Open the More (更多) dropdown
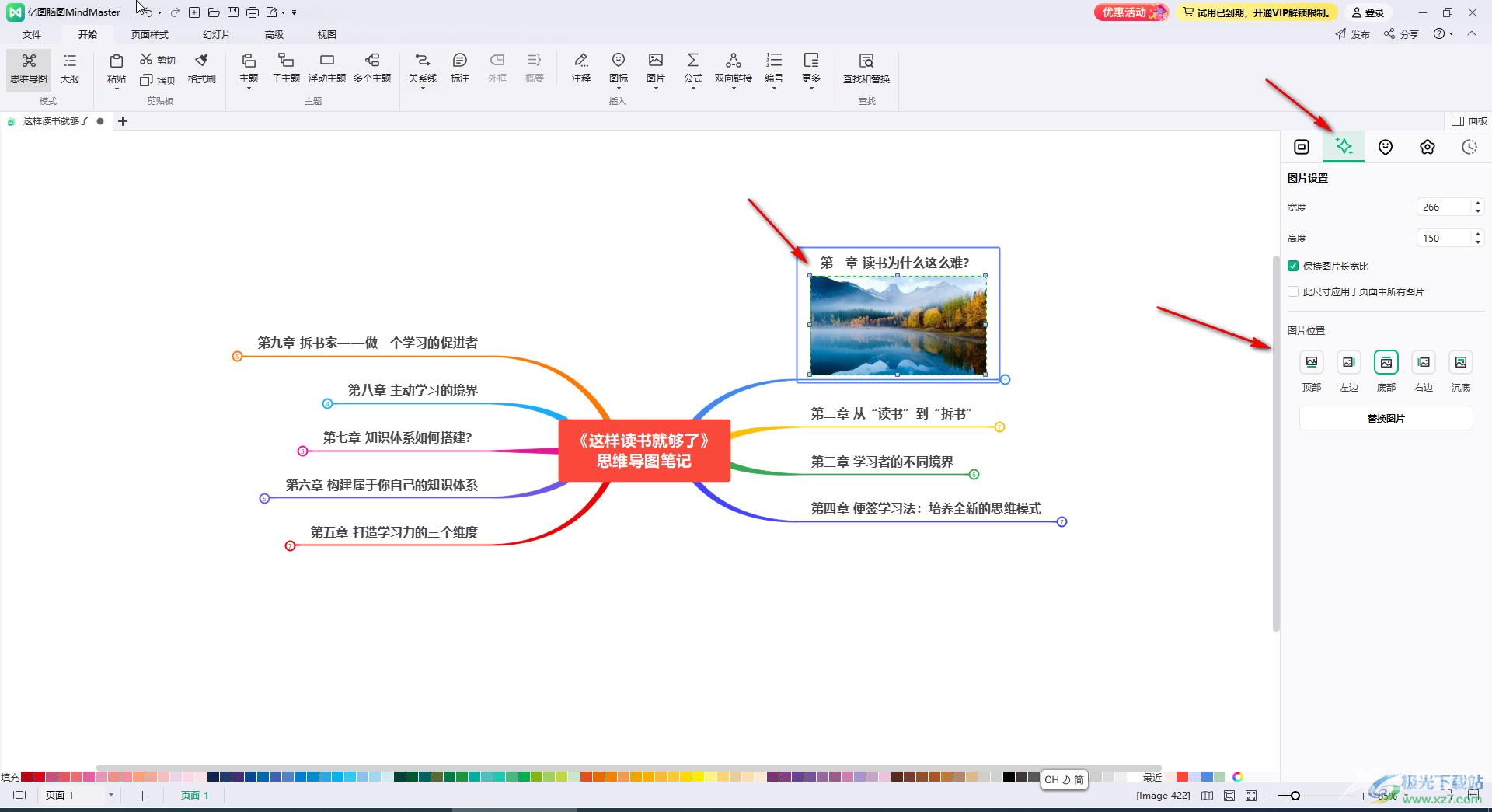The image size is (1492, 812). (811, 68)
